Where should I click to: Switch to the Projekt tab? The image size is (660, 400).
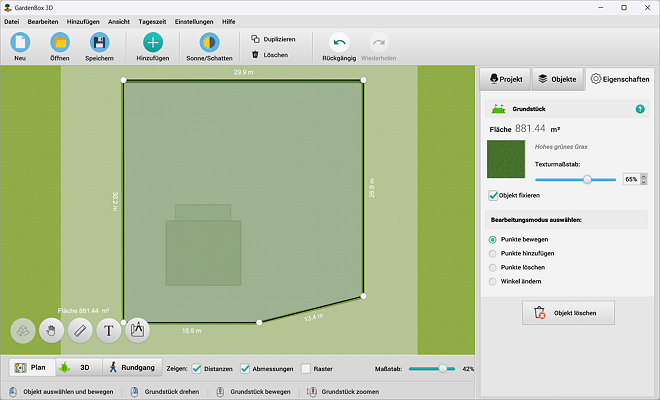coord(506,79)
